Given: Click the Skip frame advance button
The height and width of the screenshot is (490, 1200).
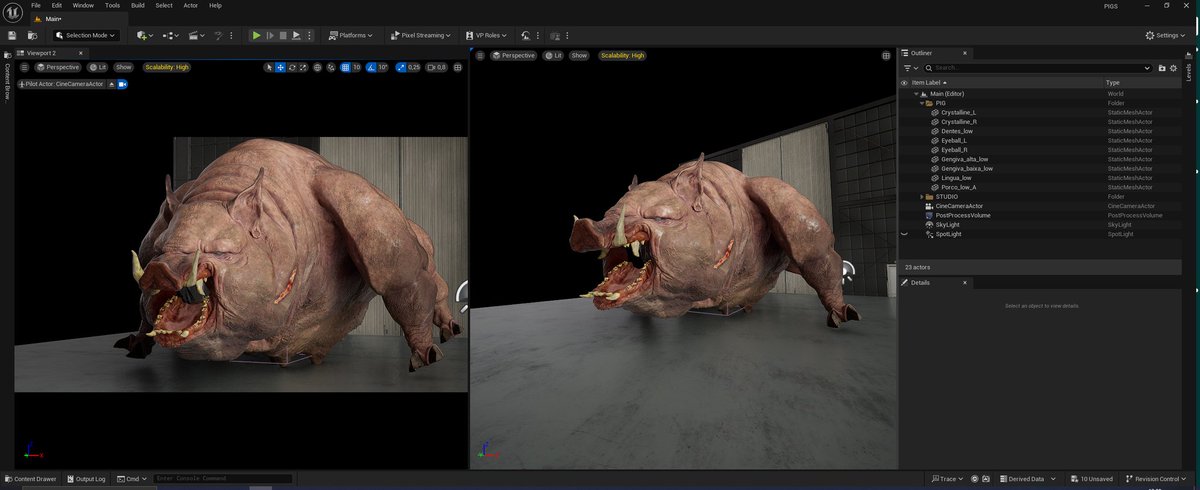Looking at the screenshot, I should tap(269, 35).
